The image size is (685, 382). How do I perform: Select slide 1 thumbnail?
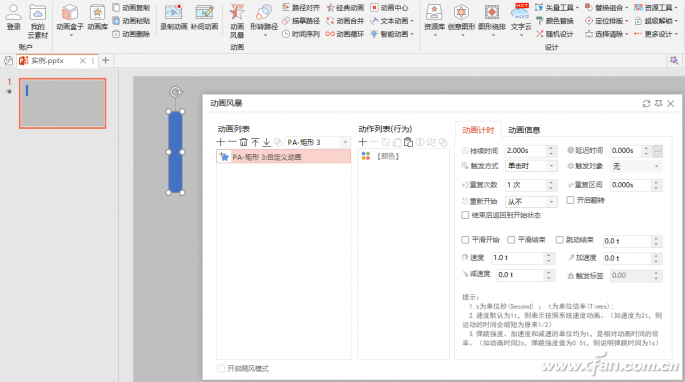click(62, 103)
